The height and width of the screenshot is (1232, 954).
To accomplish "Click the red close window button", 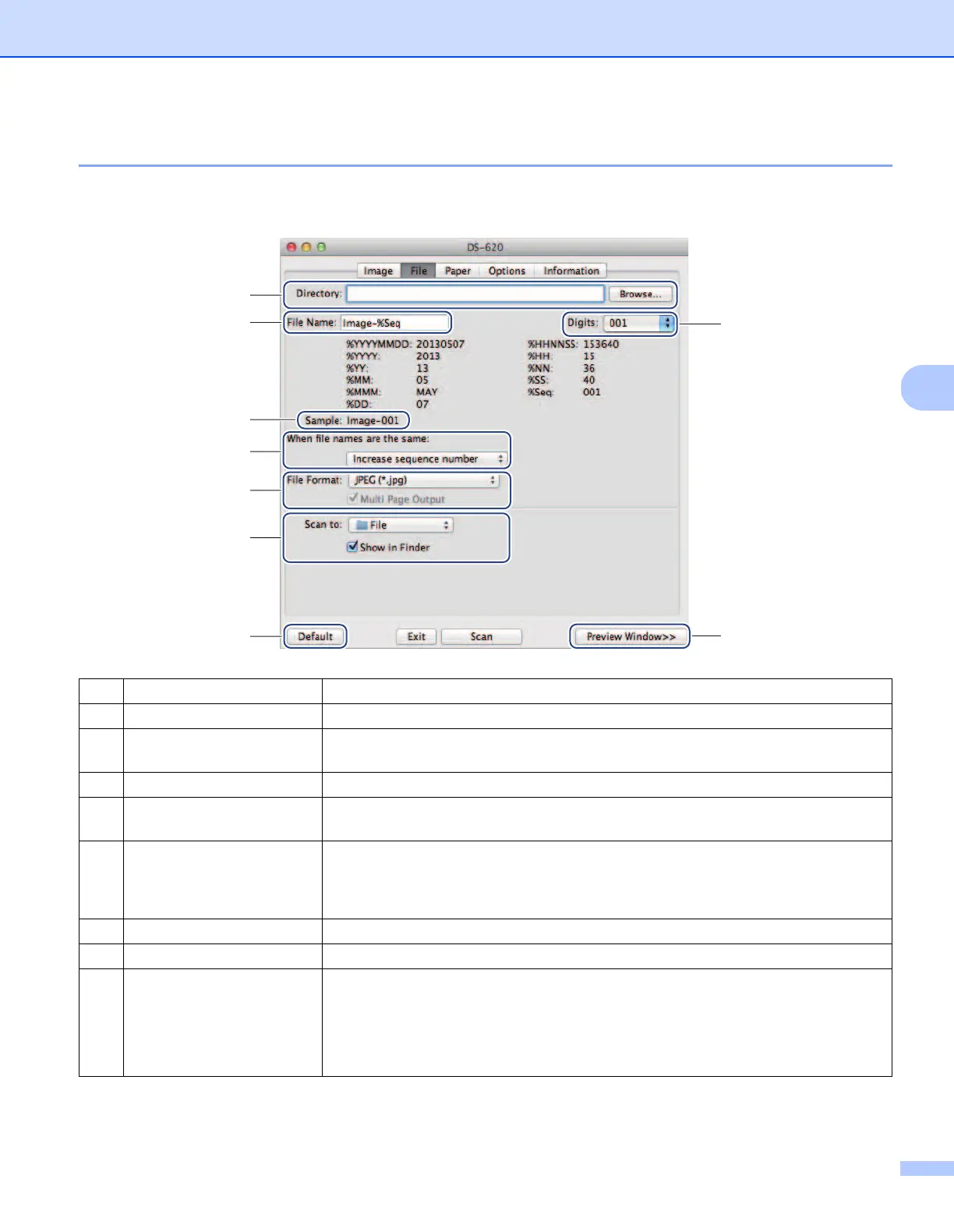I will pos(291,247).
